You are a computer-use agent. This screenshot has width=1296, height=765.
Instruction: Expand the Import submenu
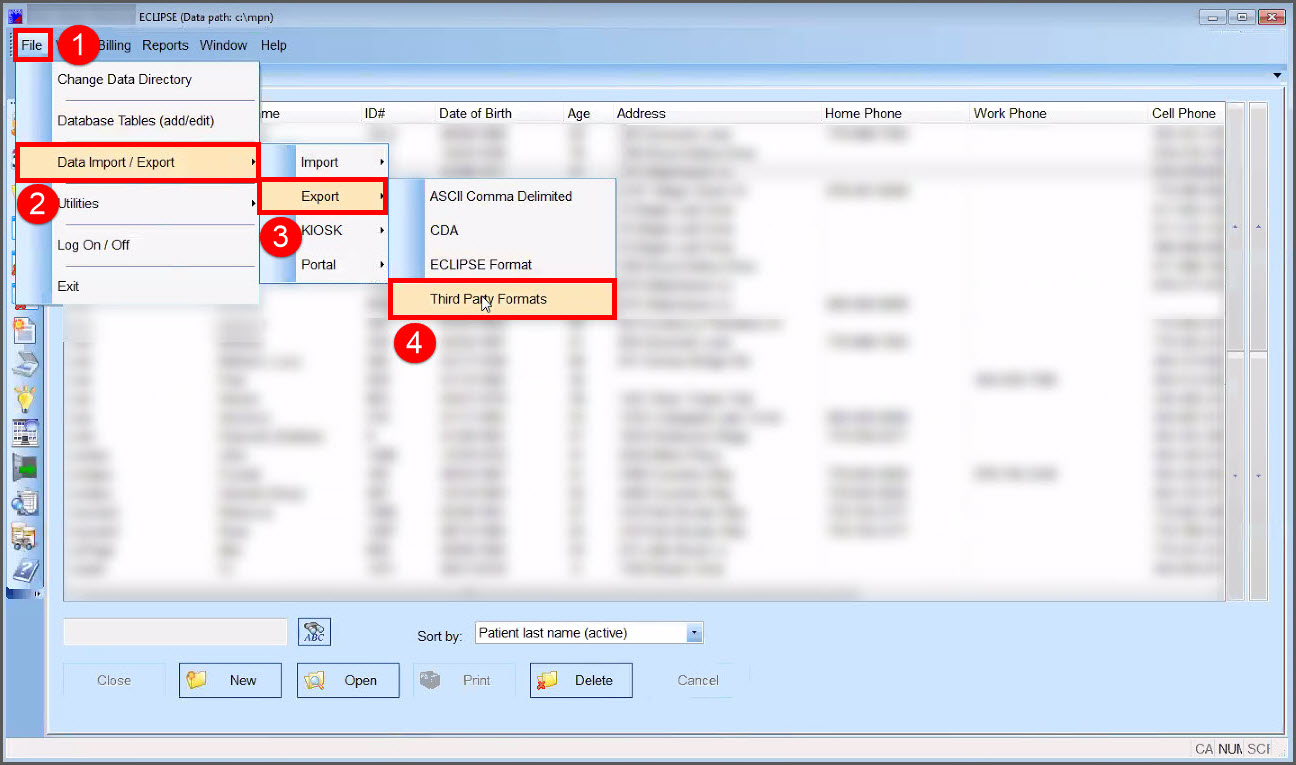tap(324, 162)
